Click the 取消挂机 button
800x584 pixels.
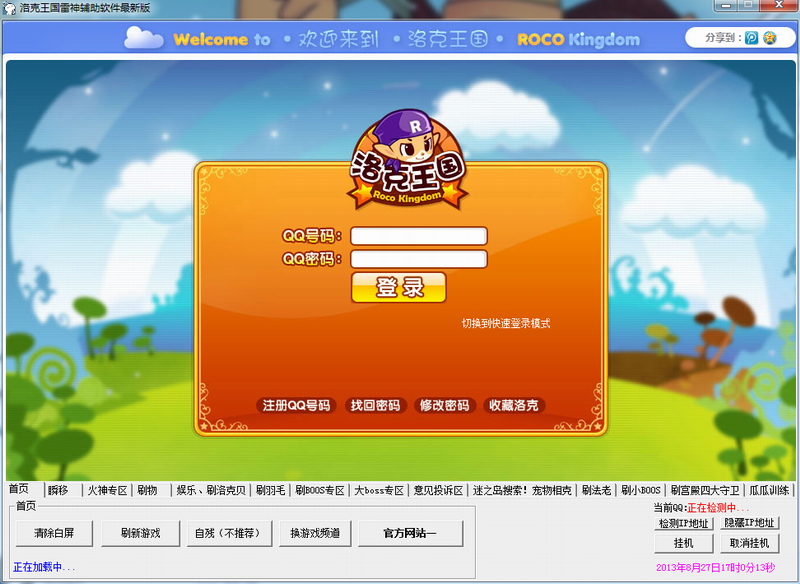(x=749, y=544)
